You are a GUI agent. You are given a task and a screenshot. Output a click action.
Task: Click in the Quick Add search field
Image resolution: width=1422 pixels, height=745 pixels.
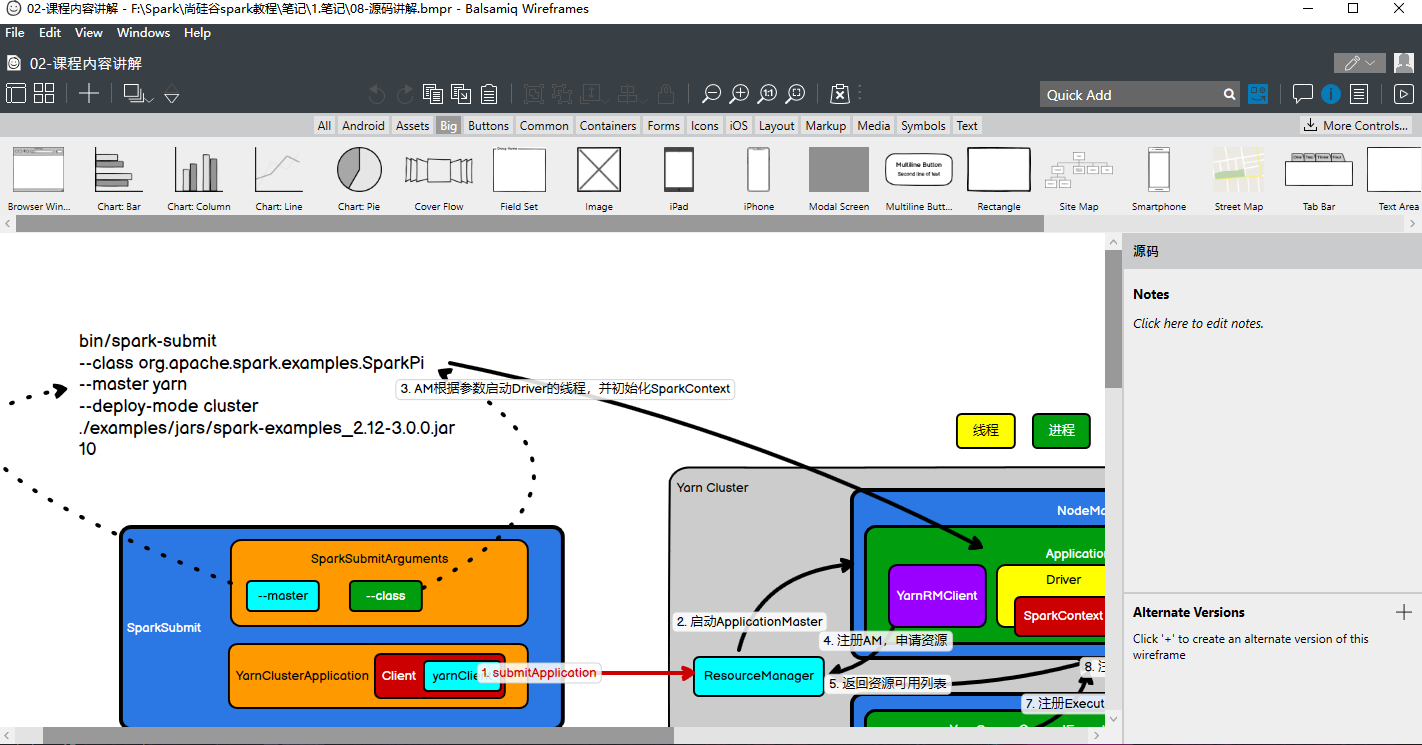pyautogui.click(x=1130, y=94)
